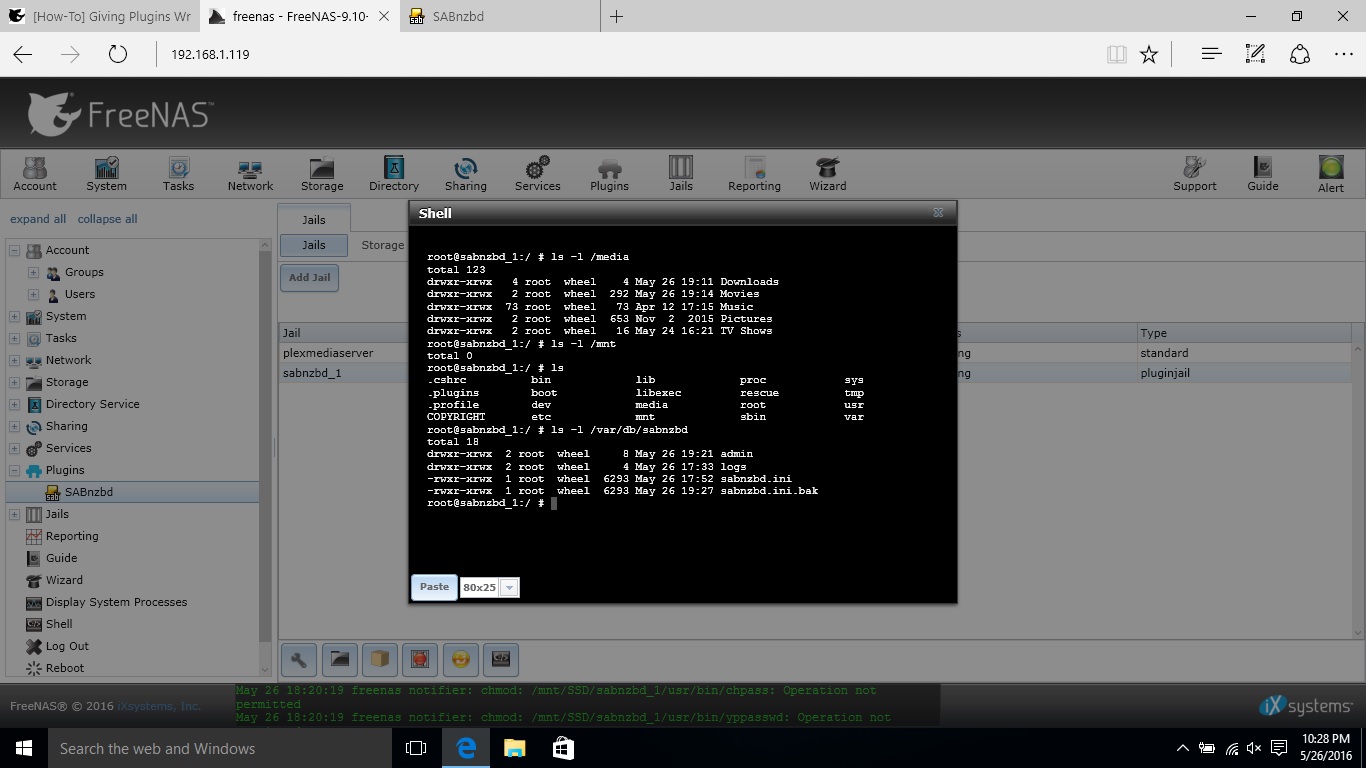1366x768 pixels.
Task: Open the Plugins toolbar icon
Action: 609,172
